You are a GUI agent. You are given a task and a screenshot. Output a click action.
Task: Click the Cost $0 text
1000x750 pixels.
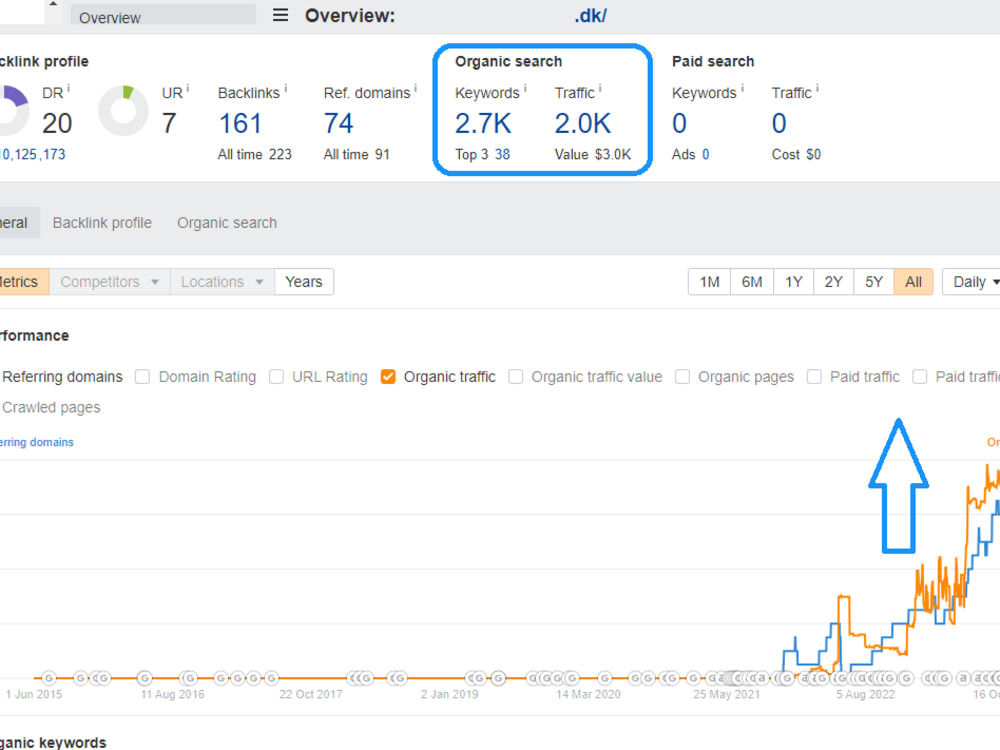[796, 154]
